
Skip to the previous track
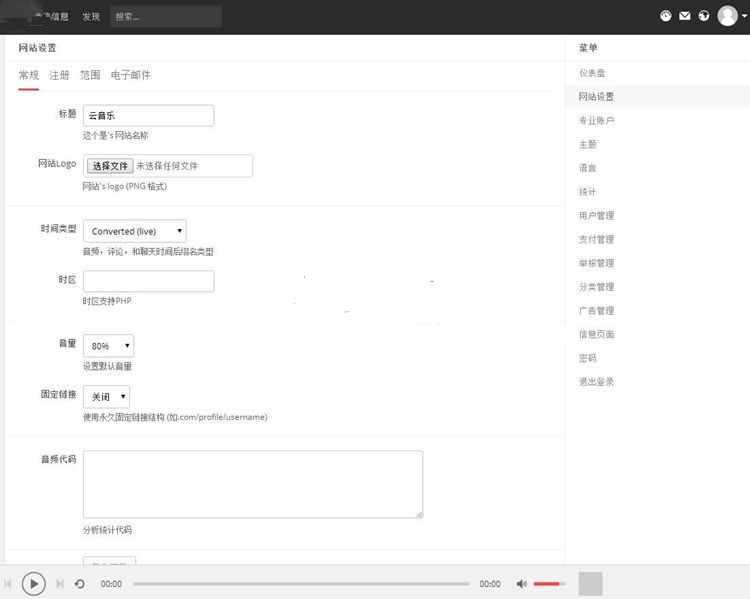[x=9, y=583]
